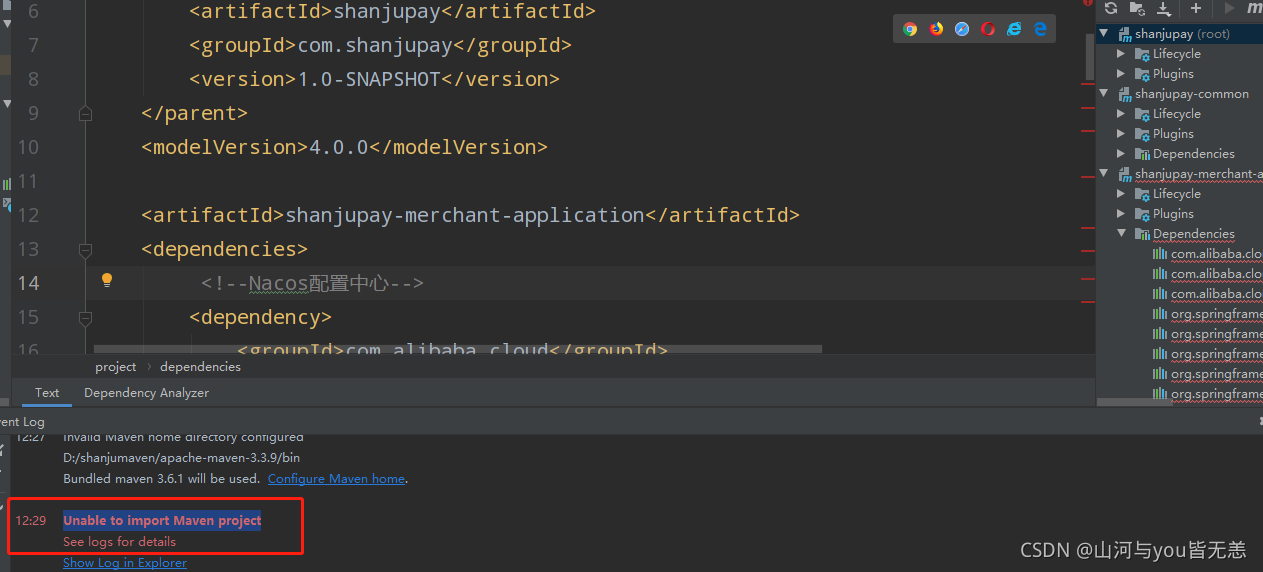
Task: Expand Dependencies under shanjupay-common
Action: [1121, 154]
